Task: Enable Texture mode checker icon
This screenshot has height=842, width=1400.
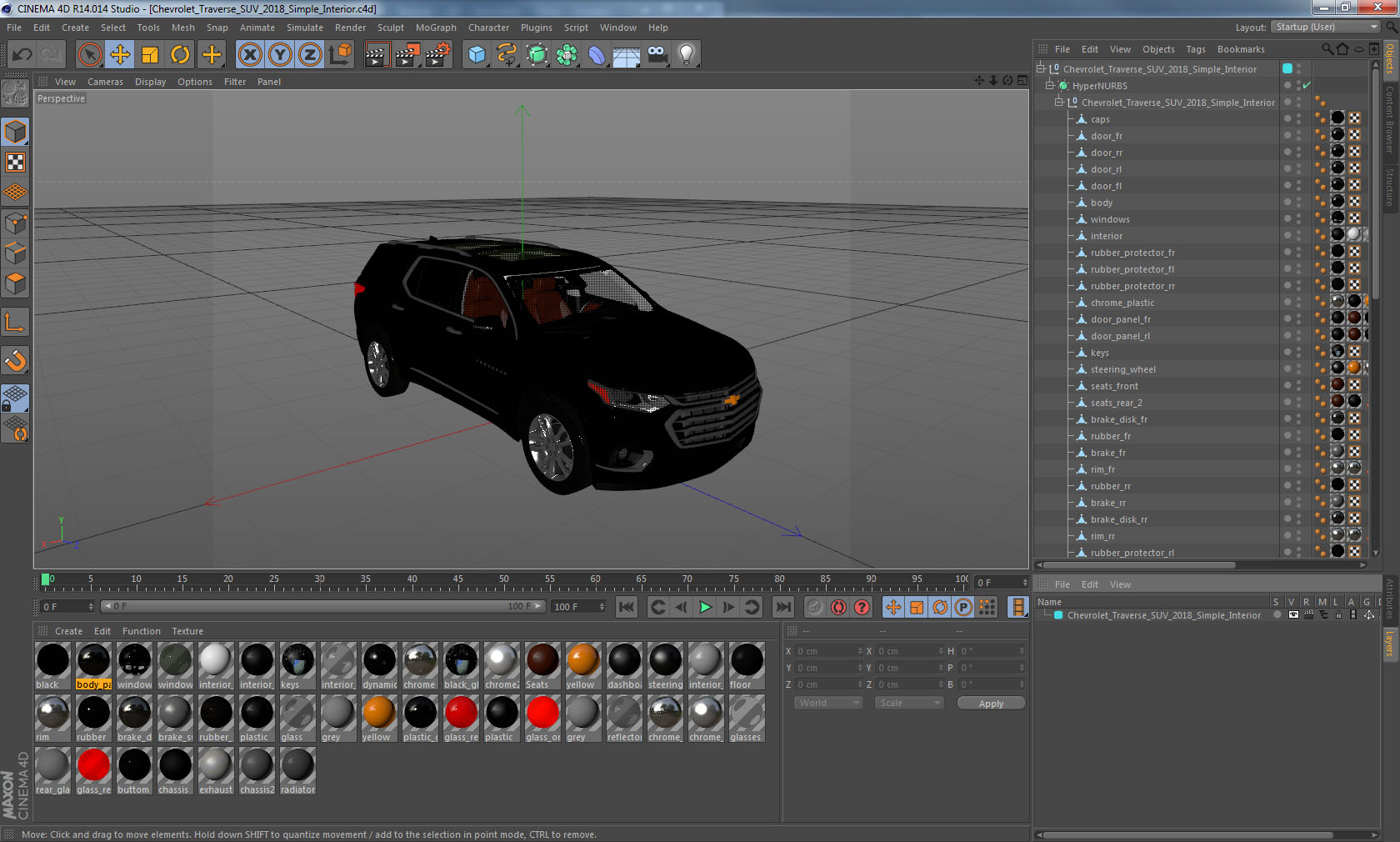Action: click(x=15, y=162)
